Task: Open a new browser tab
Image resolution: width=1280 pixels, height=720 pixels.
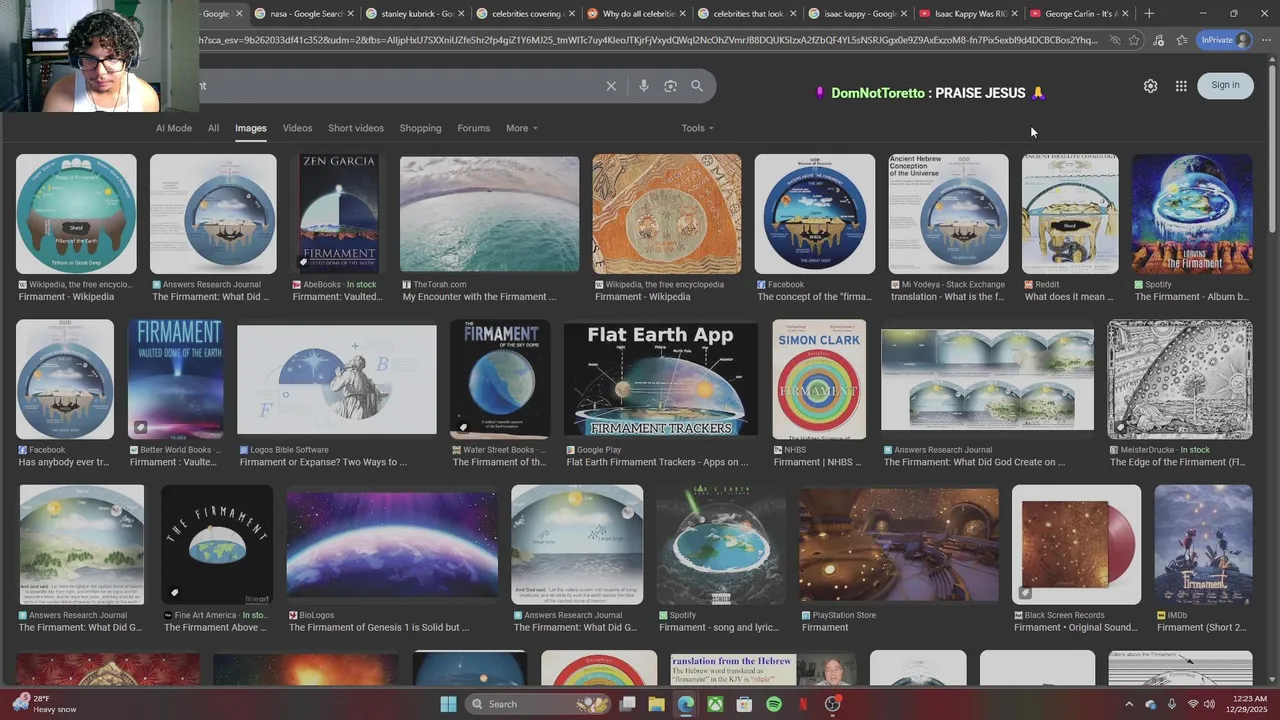Action: pyautogui.click(x=1149, y=14)
